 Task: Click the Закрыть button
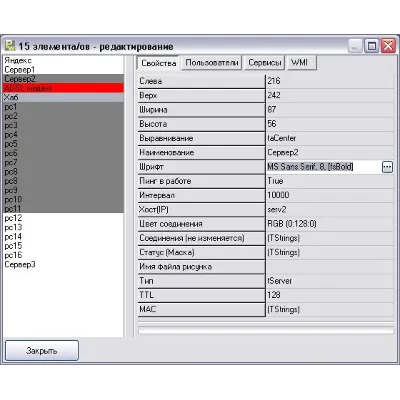(x=42, y=350)
